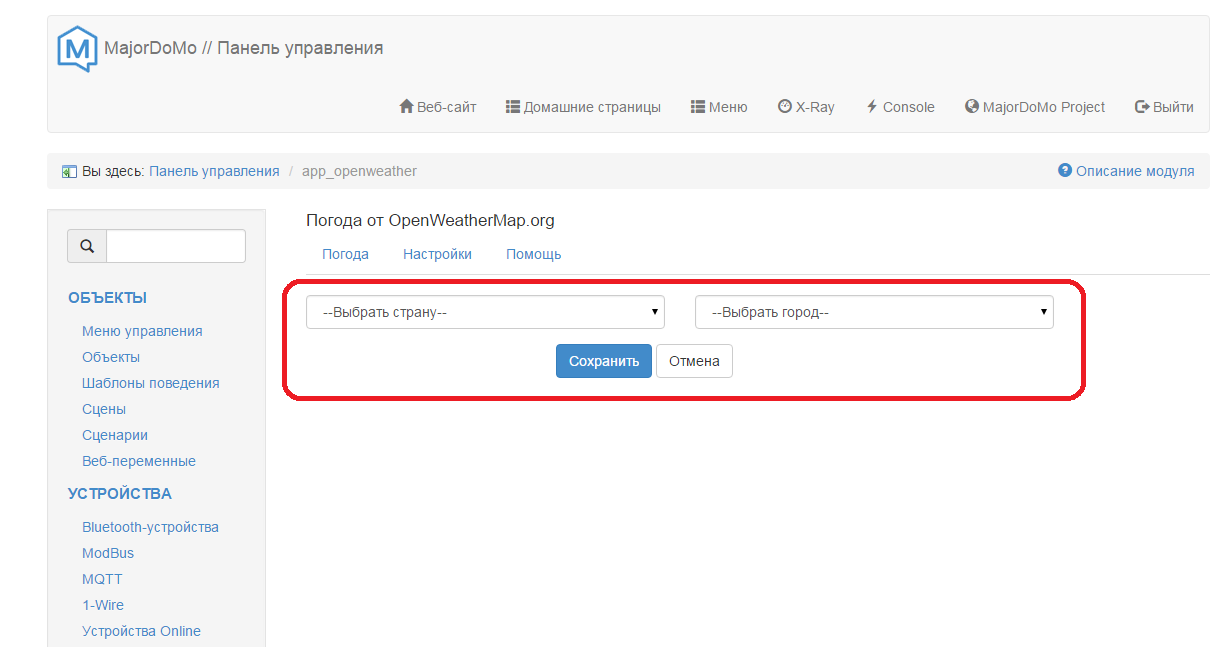
Task: Click Выйти to log out
Action: 1173,107
